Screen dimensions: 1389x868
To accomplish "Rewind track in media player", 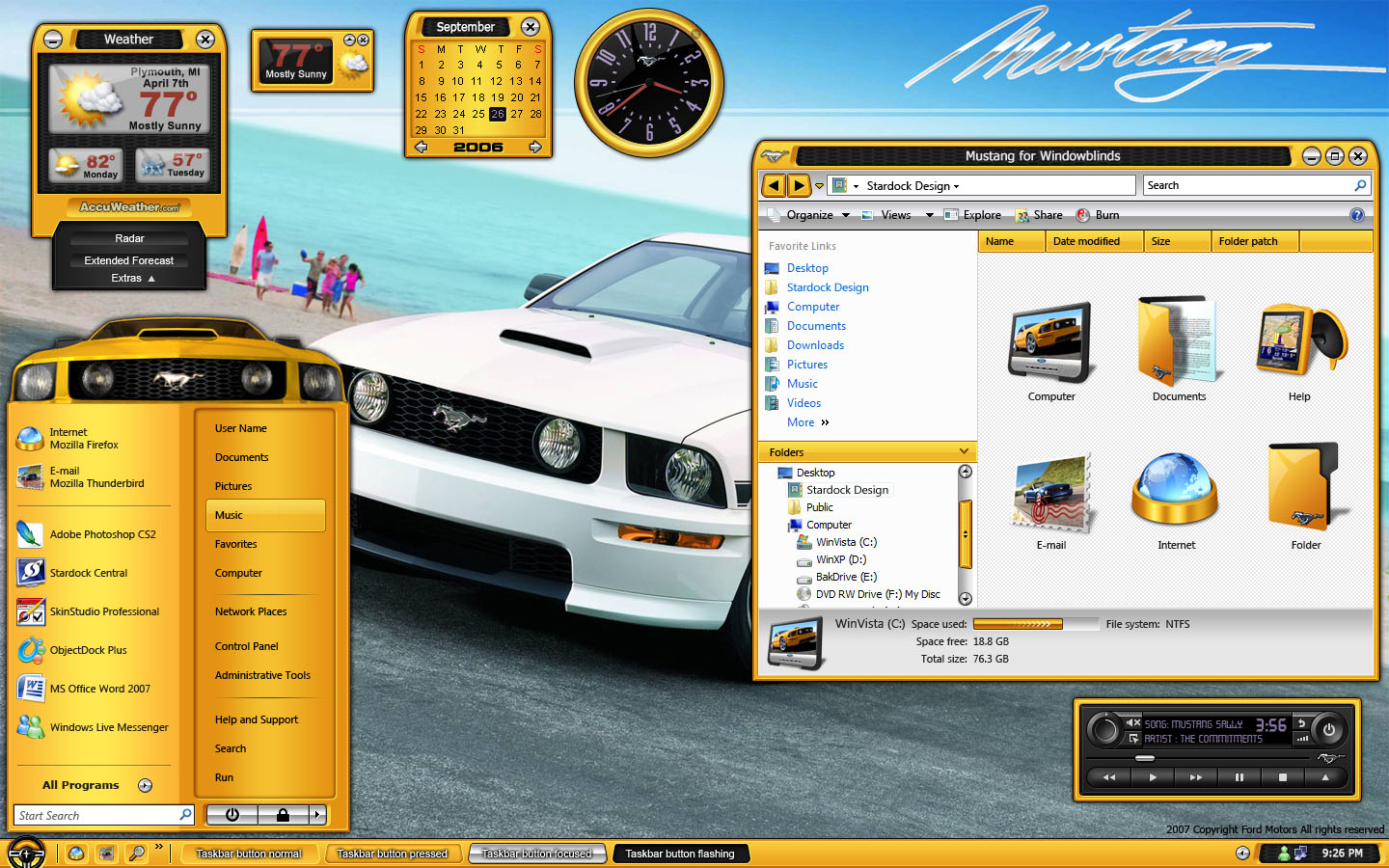I will (1109, 777).
